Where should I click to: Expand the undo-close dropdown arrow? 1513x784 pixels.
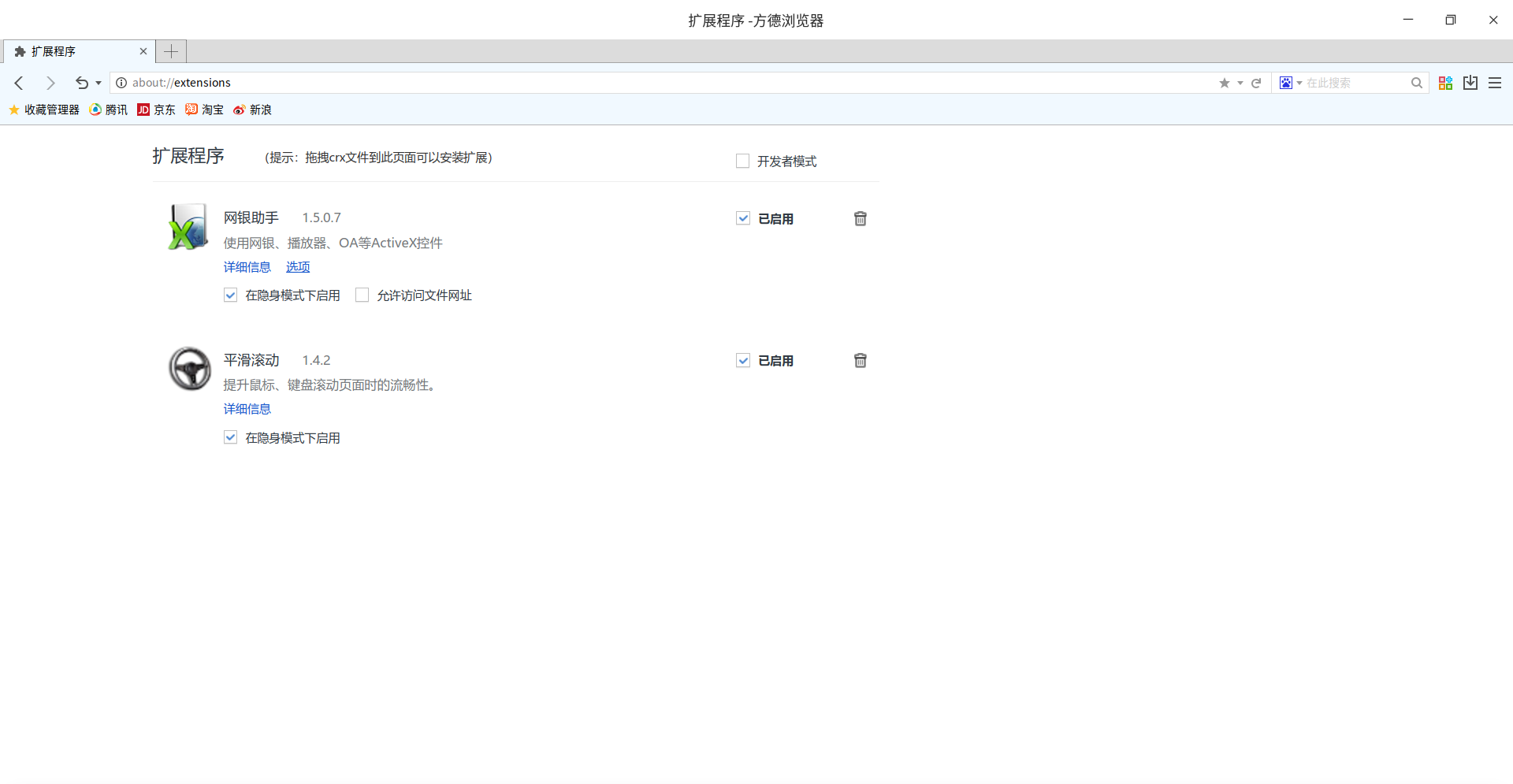point(99,83)
